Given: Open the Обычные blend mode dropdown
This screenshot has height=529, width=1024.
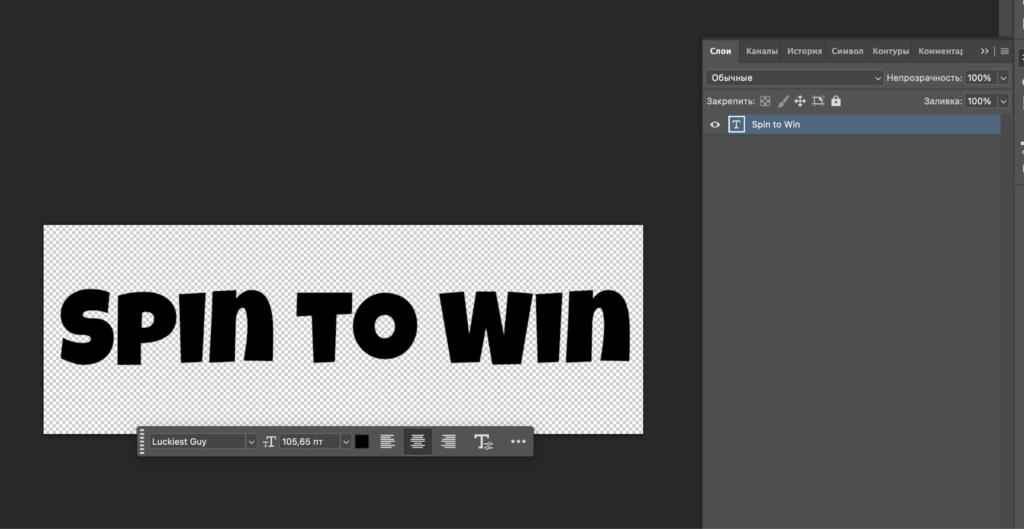Looking at the screenshot, I should pyautogui.click(x=794, y=77).
